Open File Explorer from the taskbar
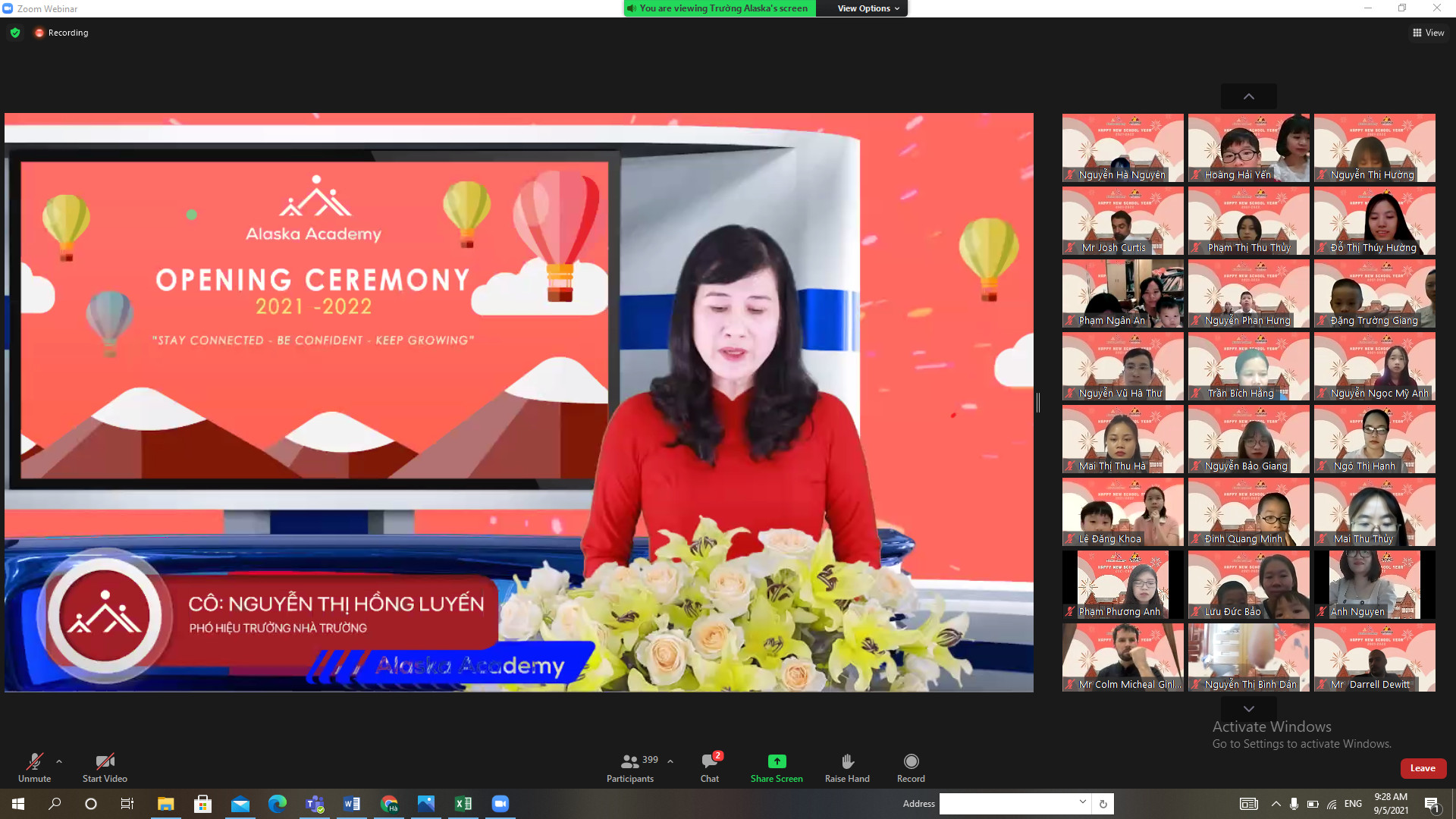 pos(165,804)
